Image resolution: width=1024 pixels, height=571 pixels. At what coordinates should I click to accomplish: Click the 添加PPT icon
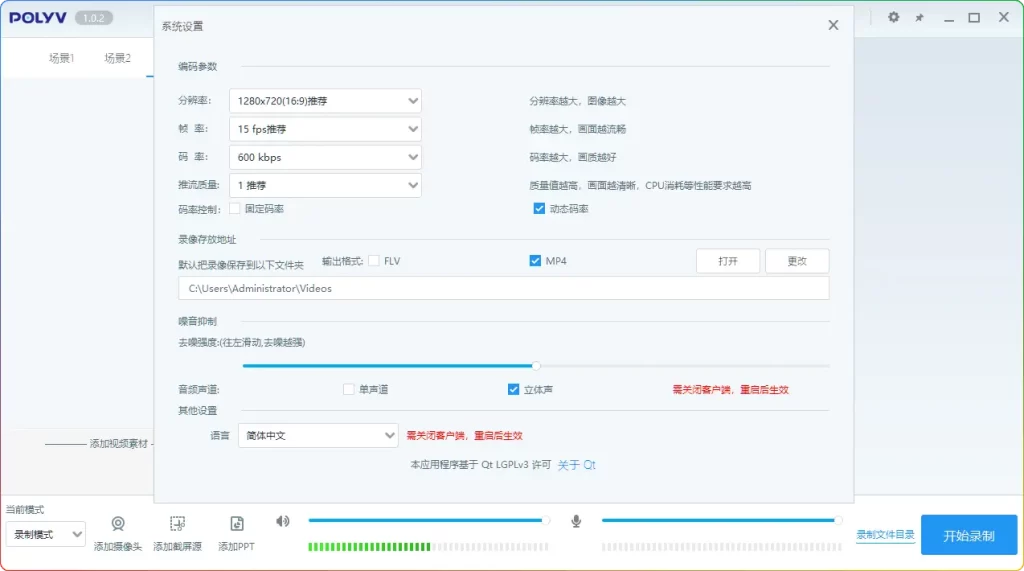pos(236,524)
